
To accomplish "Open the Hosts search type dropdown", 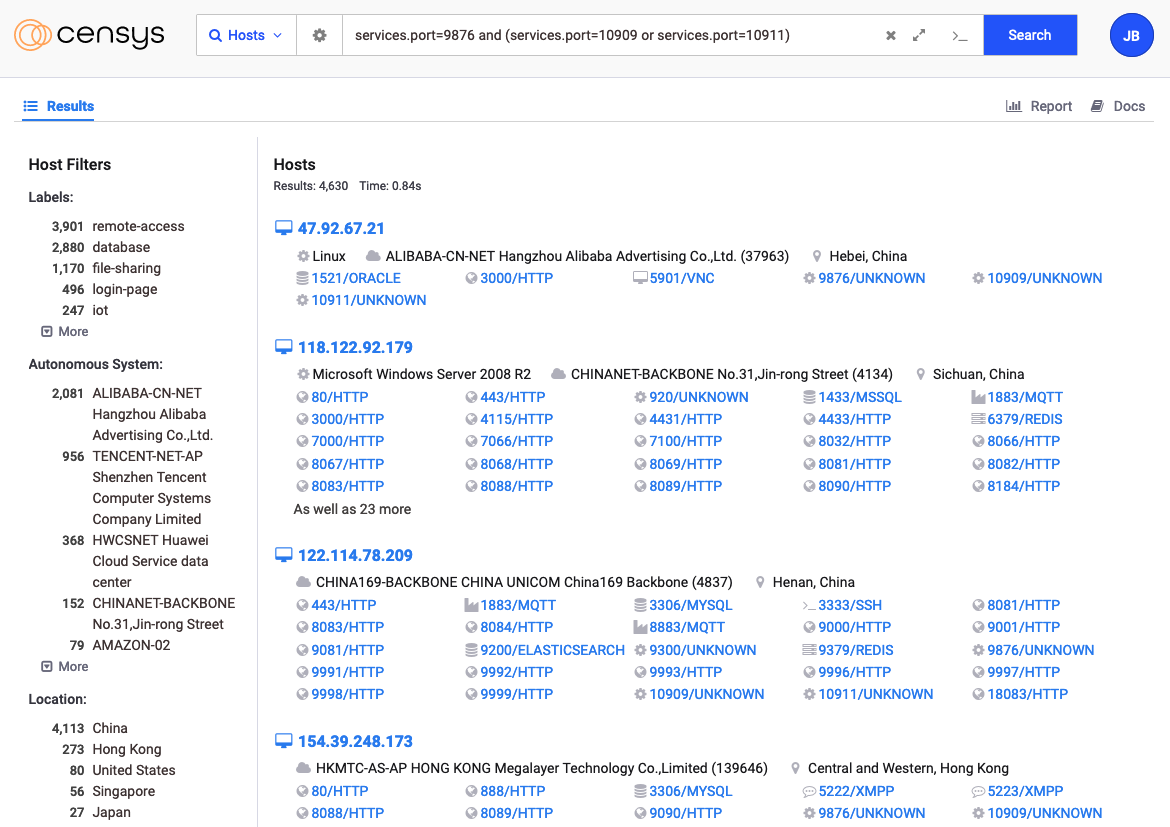I will click(x=246, y=35).
